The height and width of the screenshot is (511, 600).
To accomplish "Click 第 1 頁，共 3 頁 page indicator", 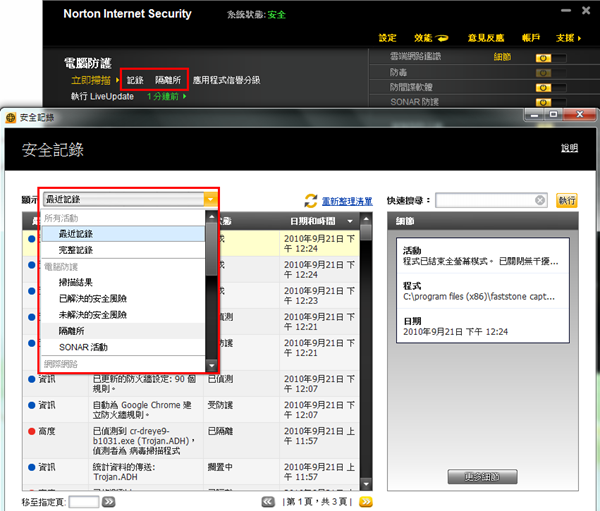I will (317, 501).
